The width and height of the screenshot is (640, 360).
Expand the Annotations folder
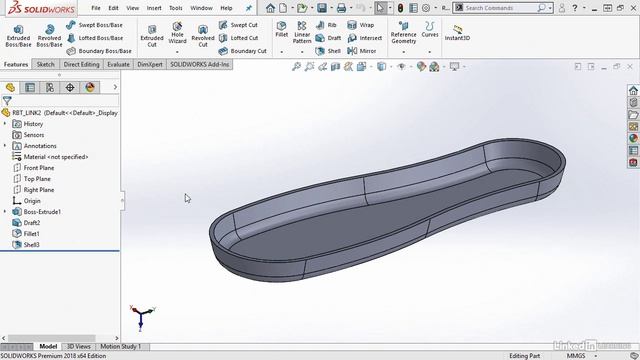[x=5, y=145]
